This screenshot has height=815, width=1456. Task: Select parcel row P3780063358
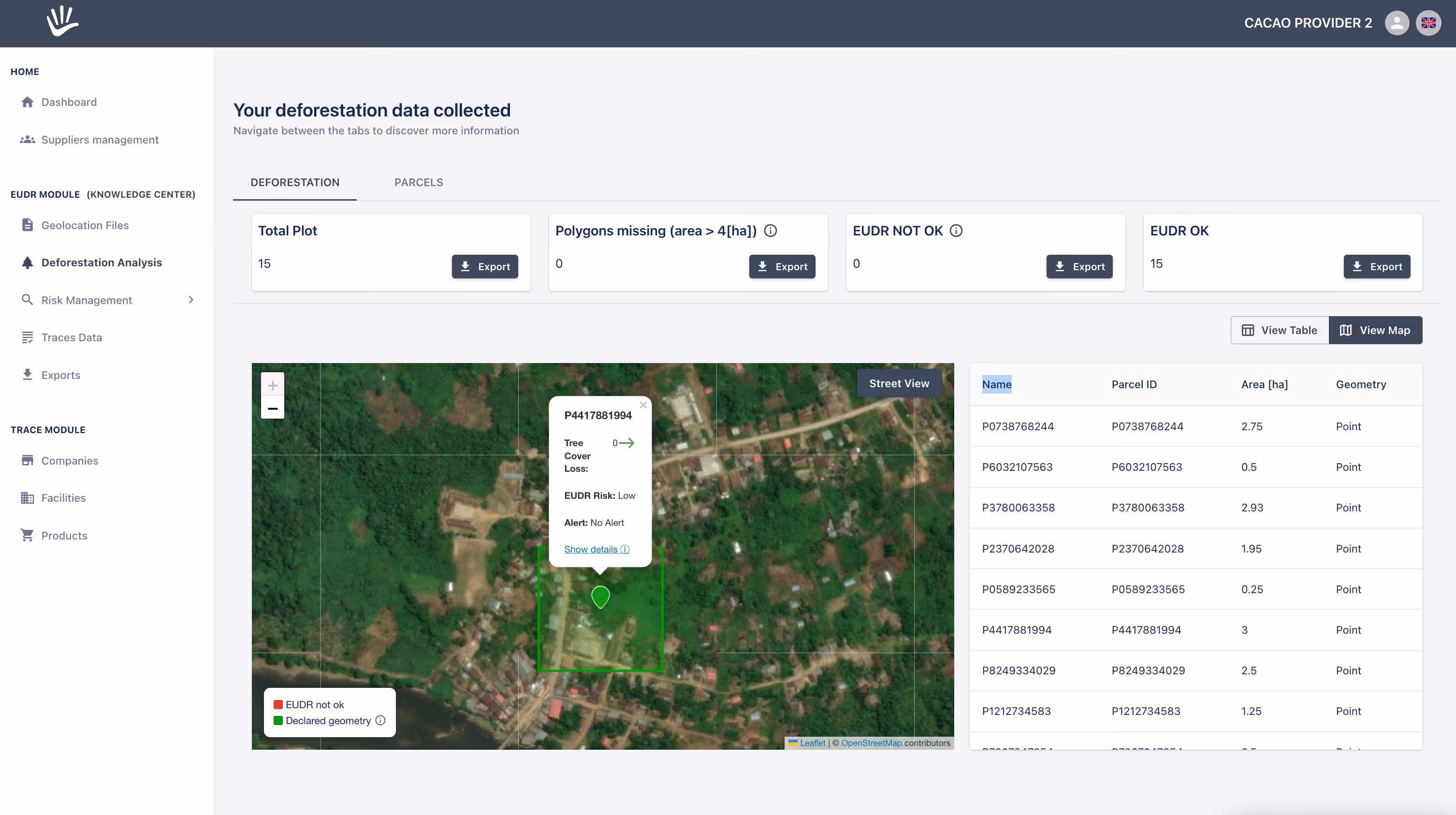coord(1195,508)
